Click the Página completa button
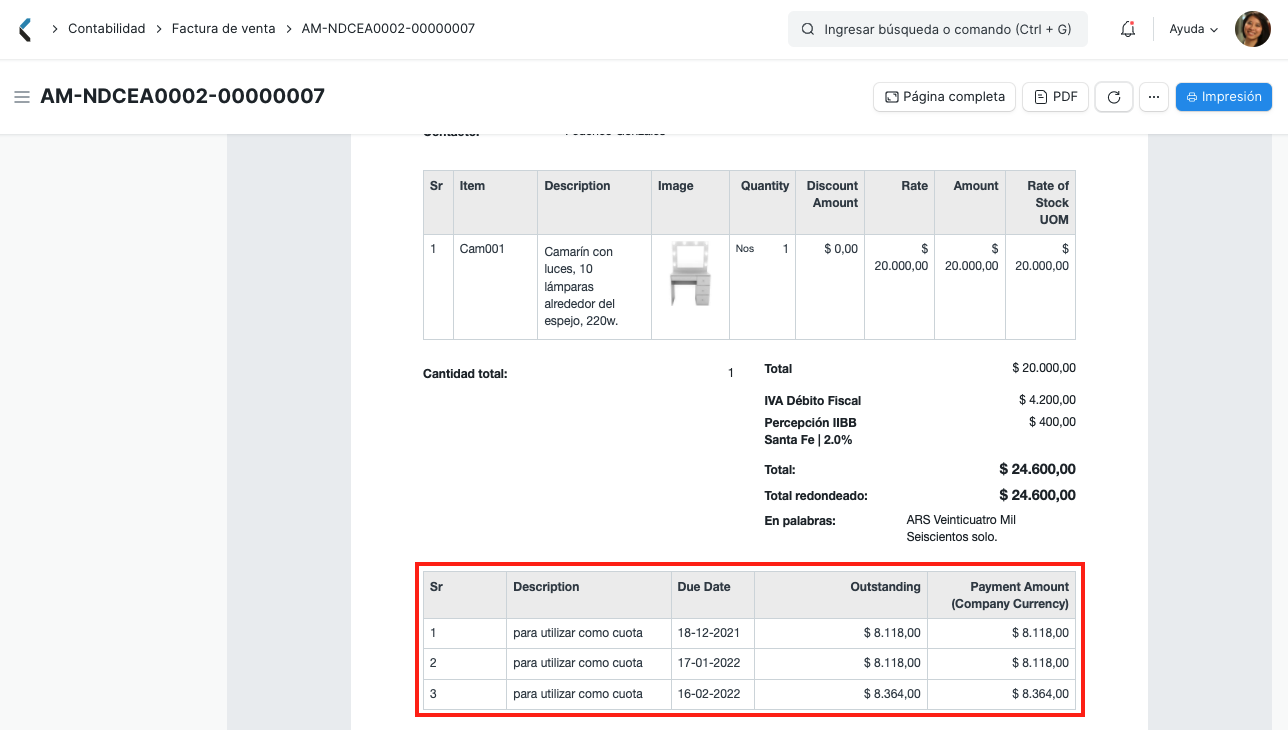 coord(945,97)
